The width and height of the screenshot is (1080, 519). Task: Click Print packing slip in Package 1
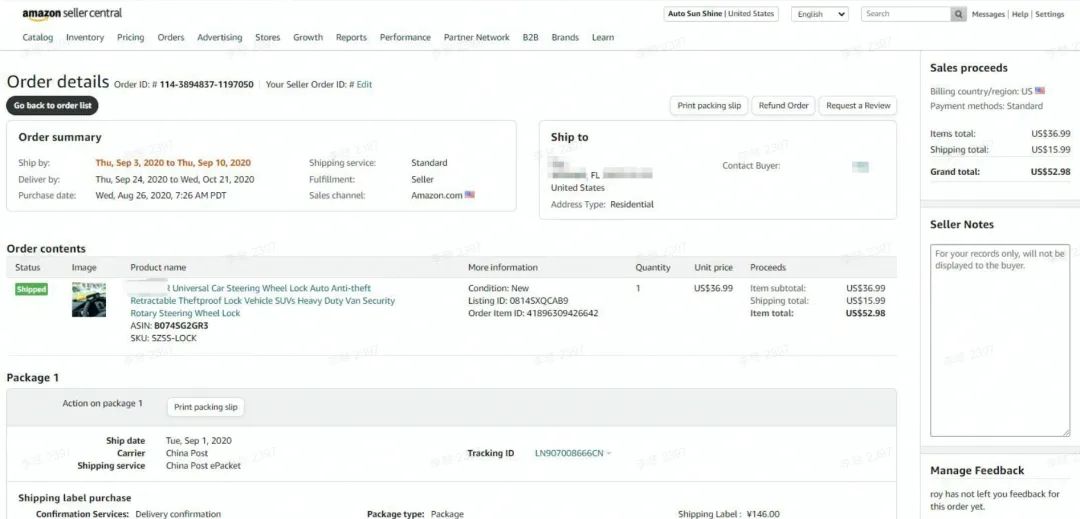[x=206, y=407]
